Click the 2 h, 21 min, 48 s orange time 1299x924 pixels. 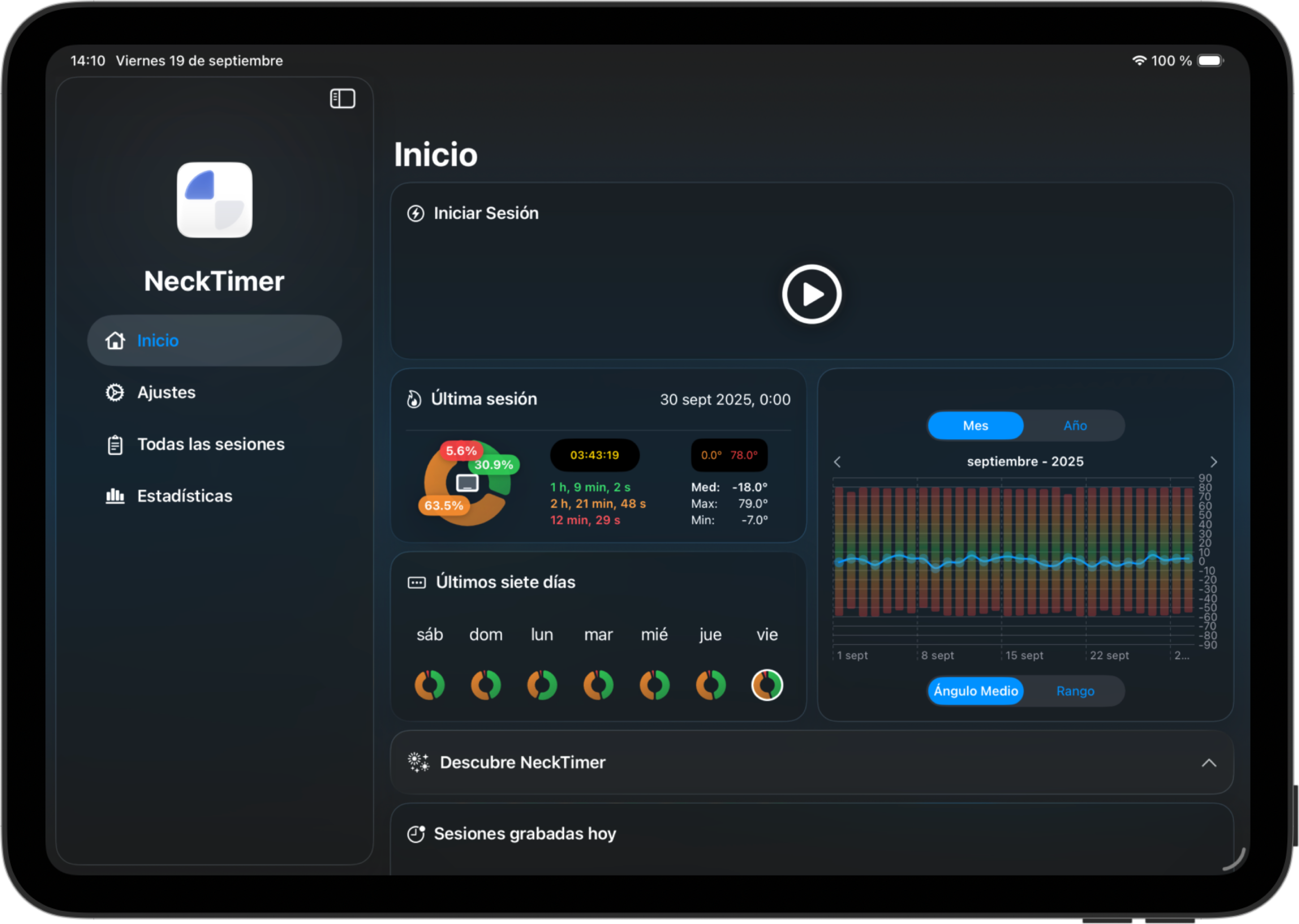(x=597, y=503)
